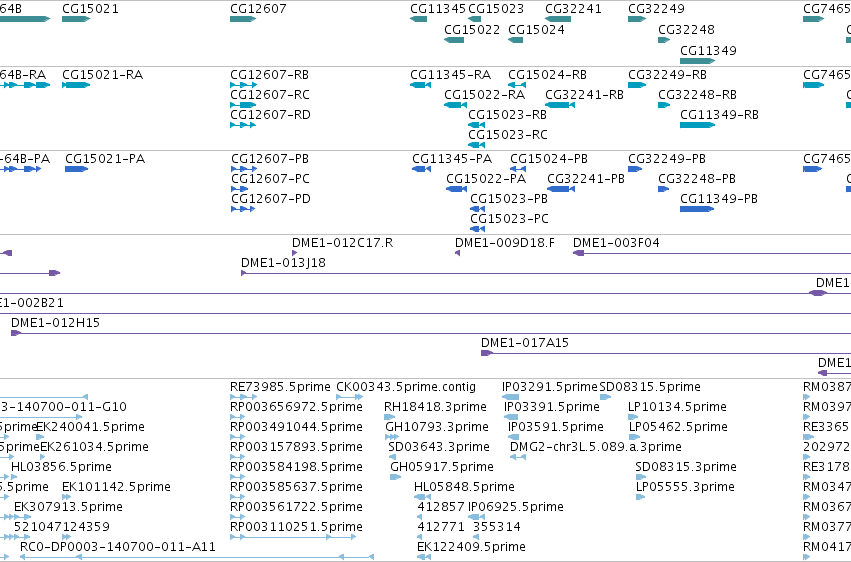This screenshot has height=562, width=851.
Task: Open the CG12607-RC transcript
Action: (243, 105)
